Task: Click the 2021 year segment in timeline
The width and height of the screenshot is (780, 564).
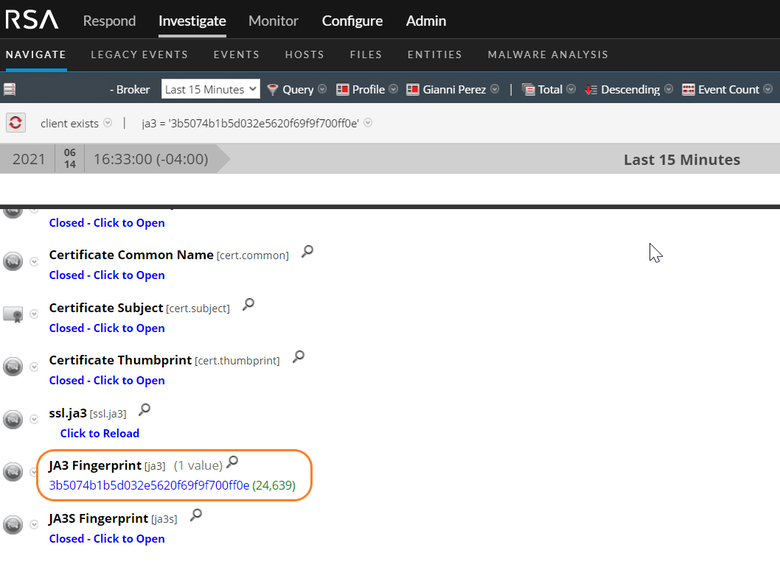Action: pos(28,159)
